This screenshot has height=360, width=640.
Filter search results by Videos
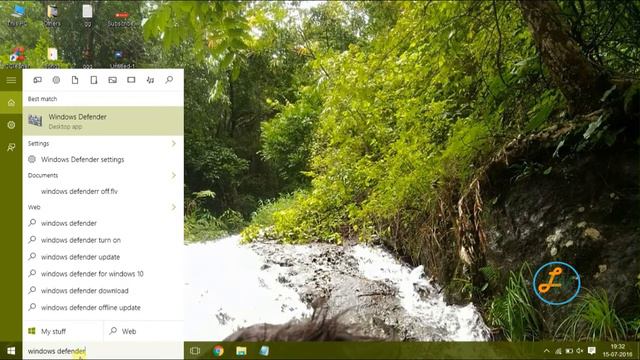coord(131,80)
